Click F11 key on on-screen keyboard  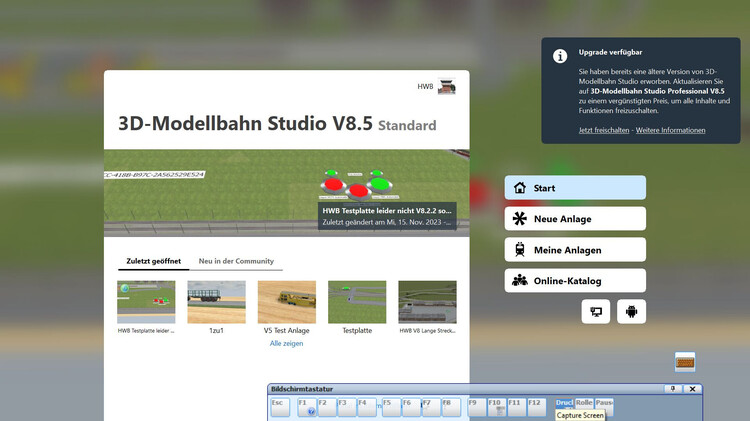point(517,407)
